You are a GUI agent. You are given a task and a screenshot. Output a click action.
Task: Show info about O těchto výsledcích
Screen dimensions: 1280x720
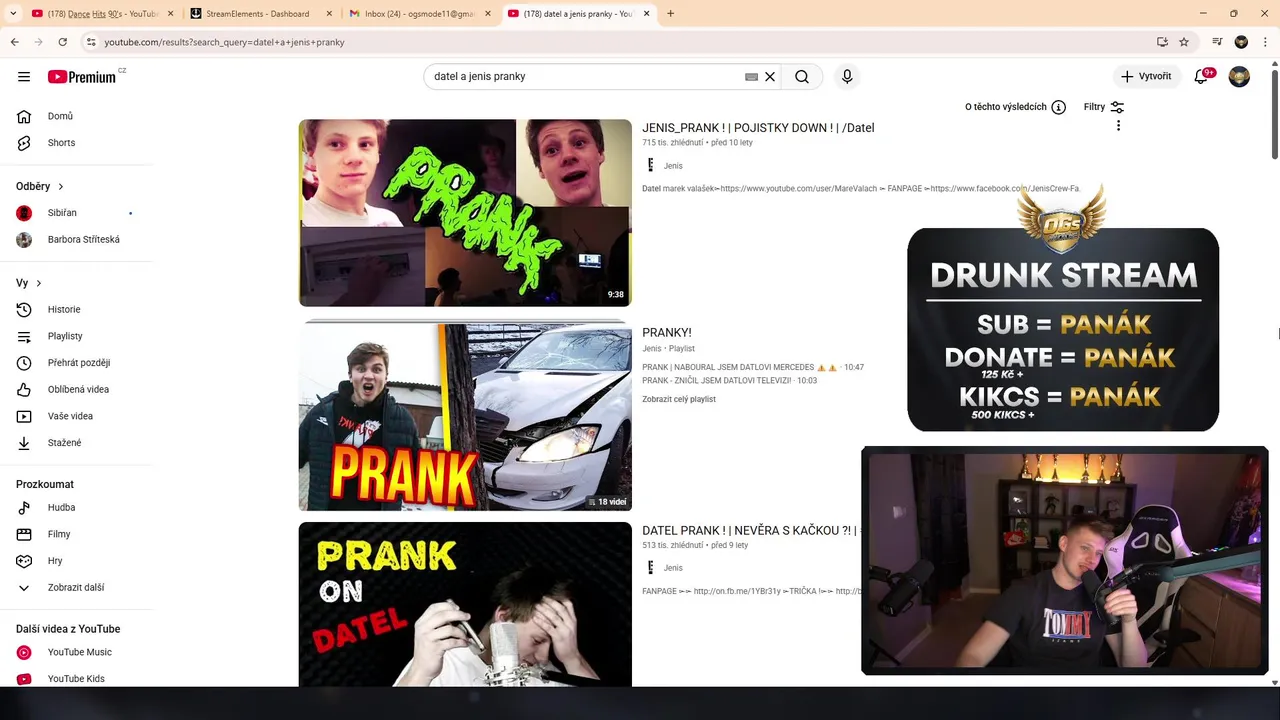[1058, 107]
